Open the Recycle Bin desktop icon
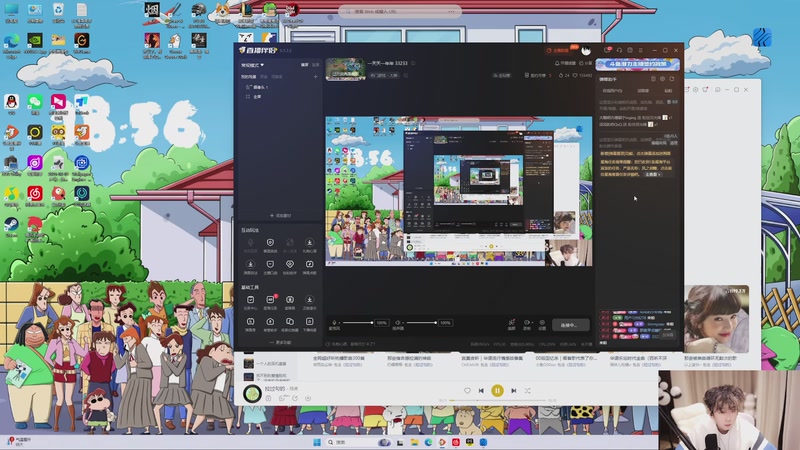 point(58,13)
